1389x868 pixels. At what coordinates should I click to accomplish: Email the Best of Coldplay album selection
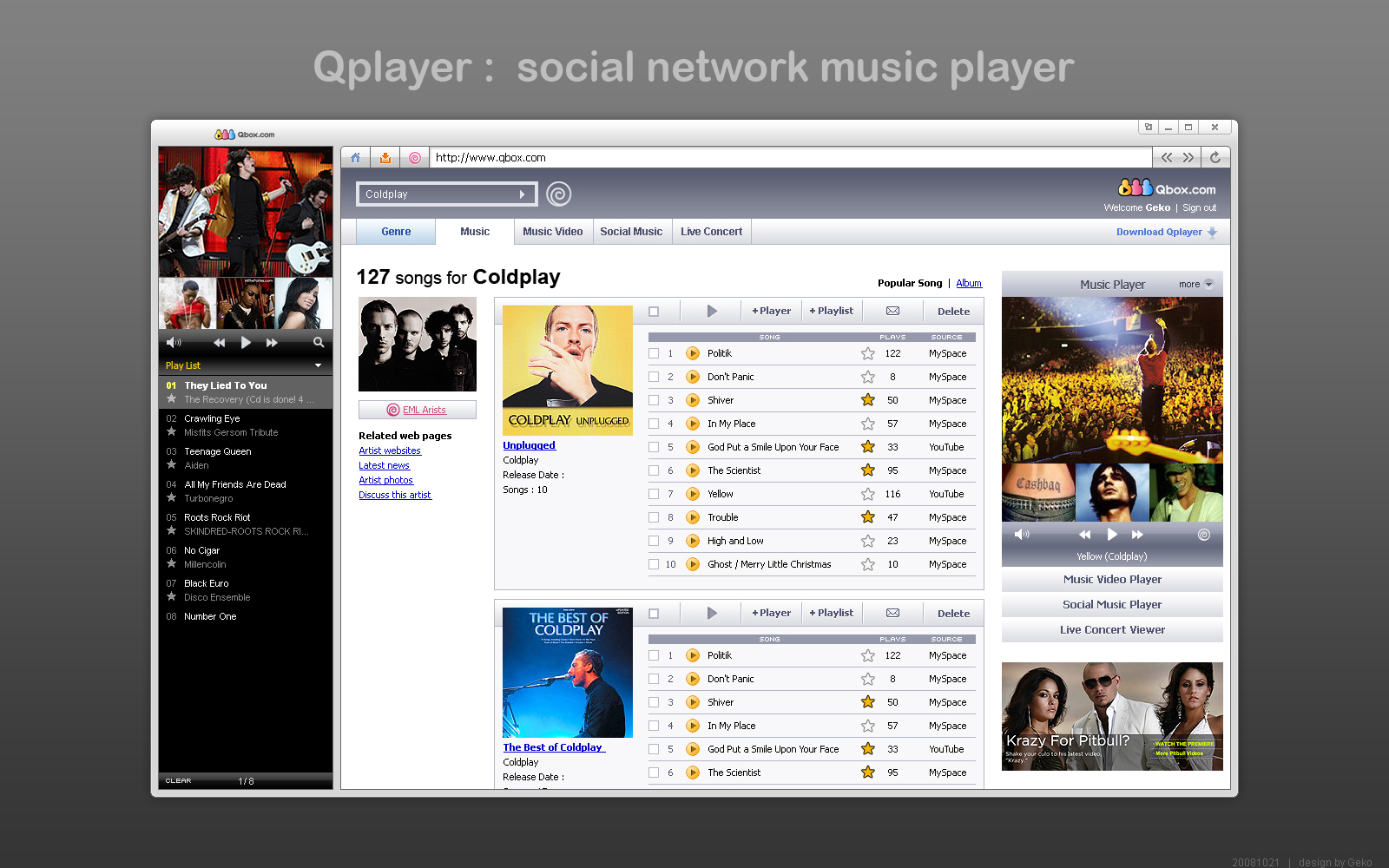tap(892, 613)
